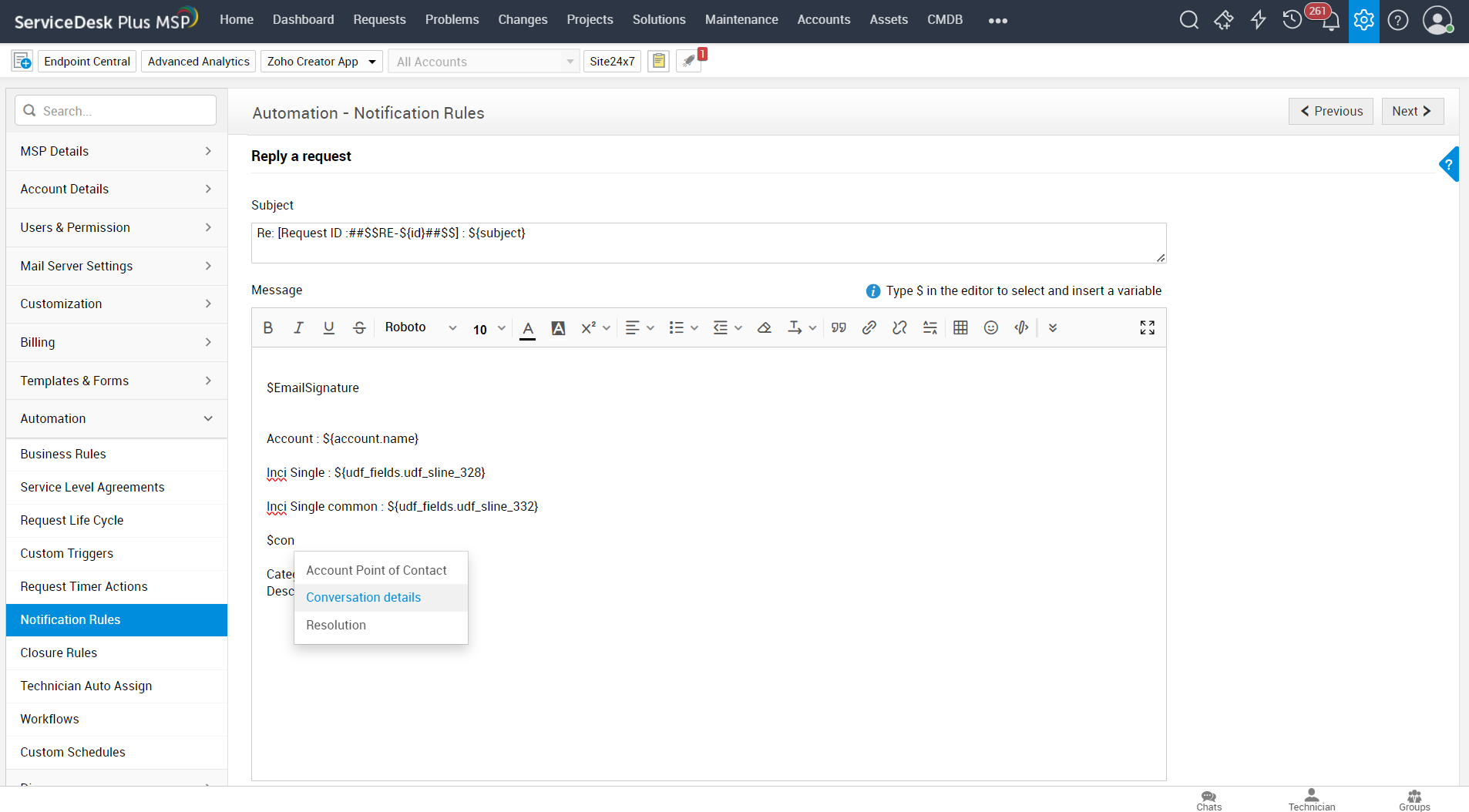Collapse the Automation section

(x=116, y=418)
